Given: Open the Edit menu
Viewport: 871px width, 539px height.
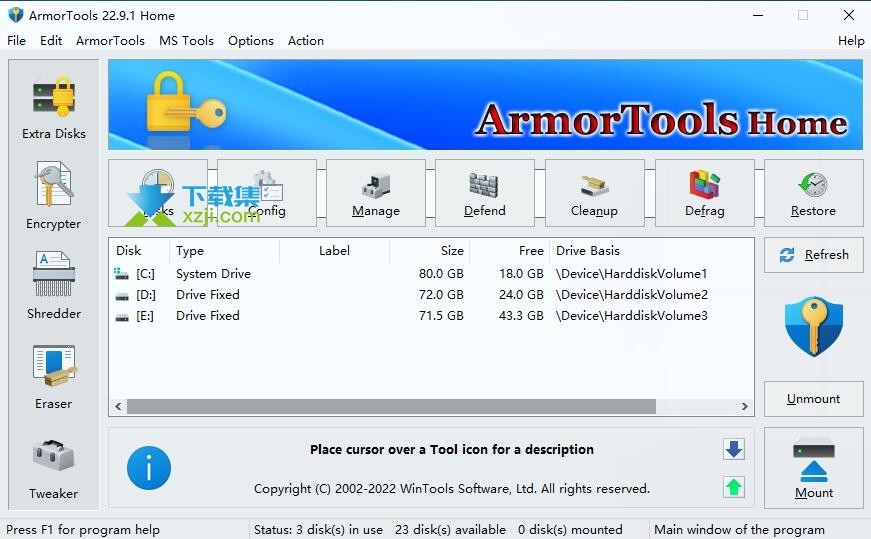Looking at the screenshot, I should (x=51, y=41).
